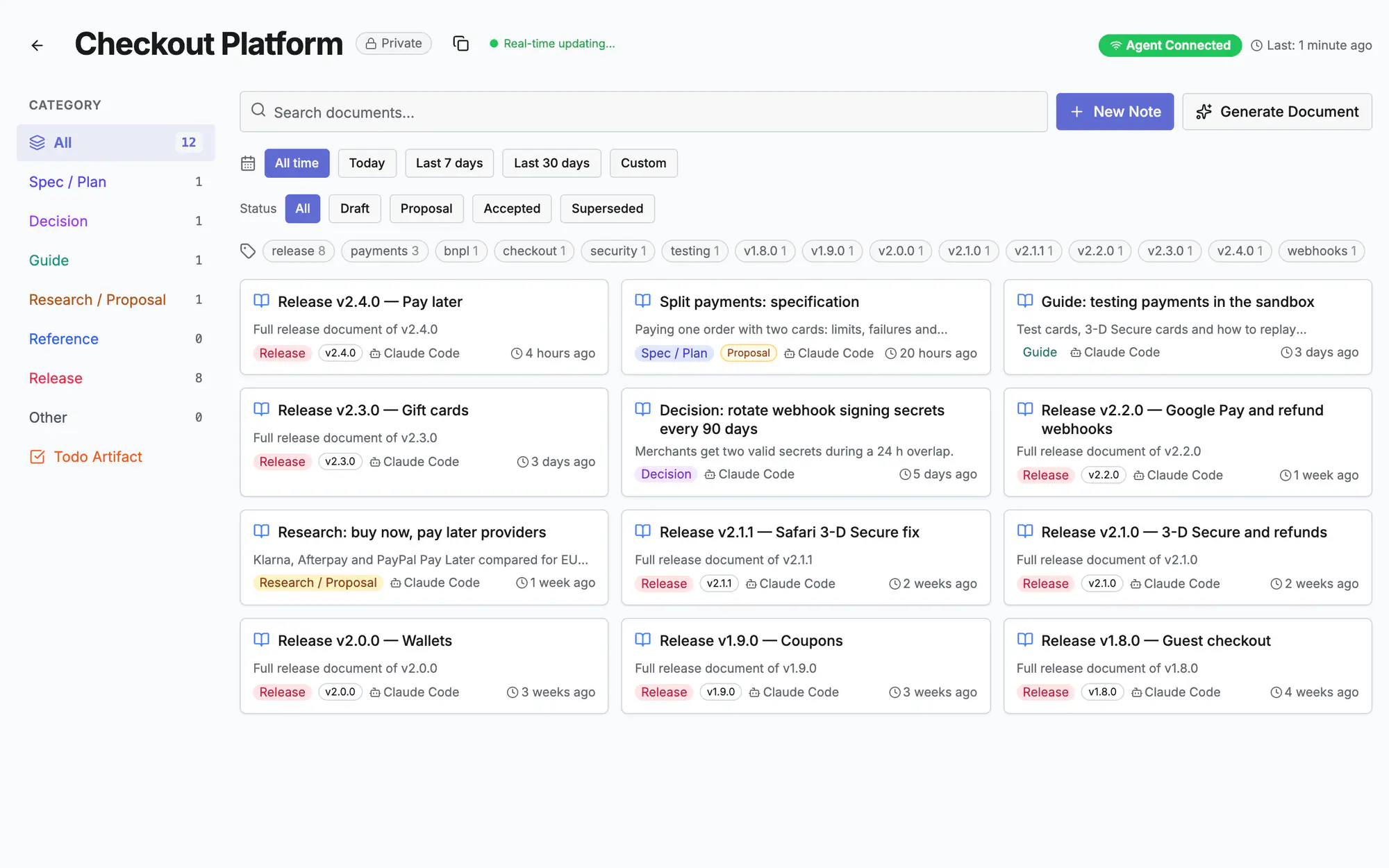The height and width of the screenshot is (868, 1389).
Task: Select the Research / Proposal category
Action: click(x=116, y=300)
